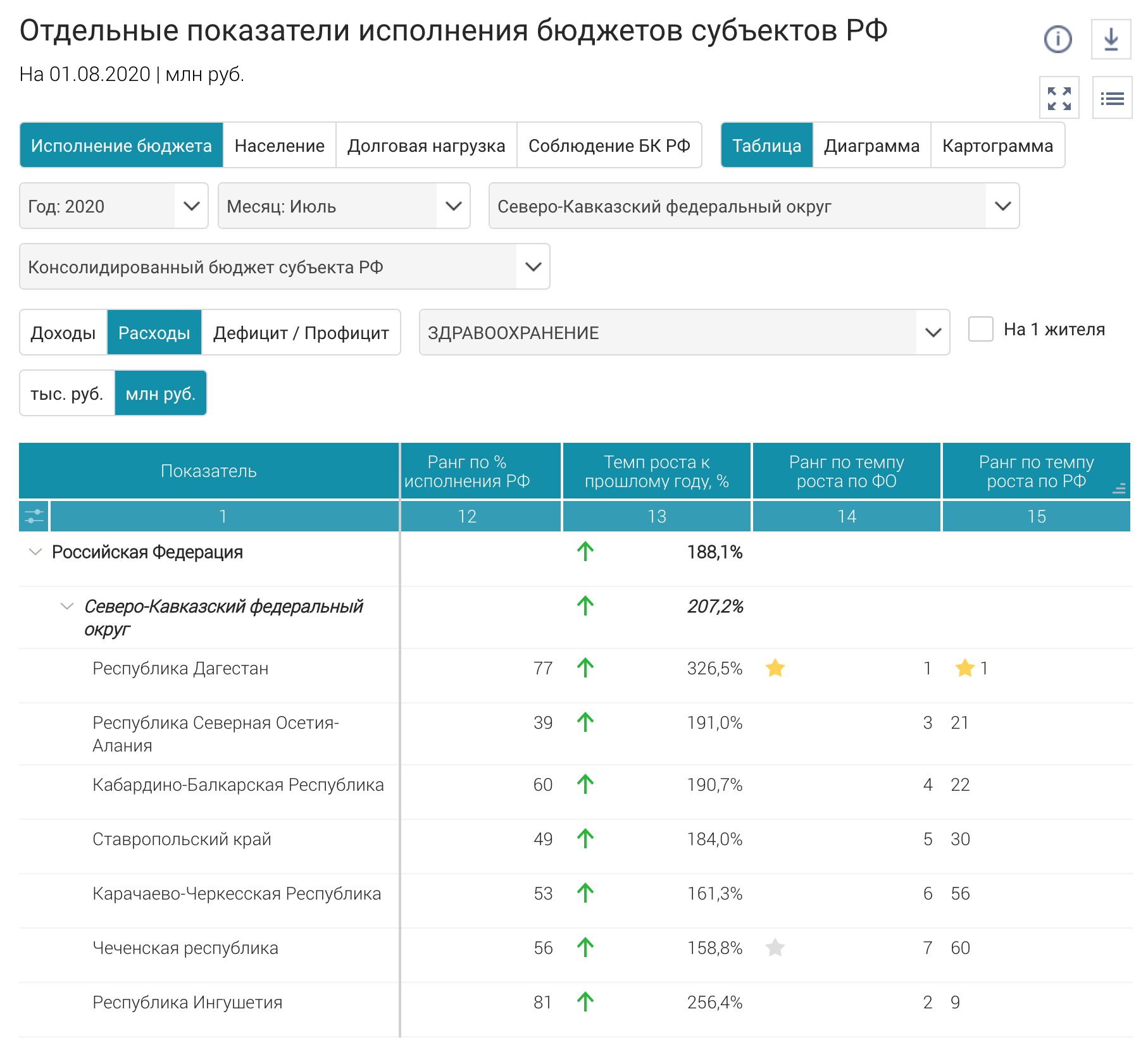The width and height of the screenshot is (1148, 1040).
Task: Select 'Дефицит / Профицит' option
Action: tap(301, 333)
